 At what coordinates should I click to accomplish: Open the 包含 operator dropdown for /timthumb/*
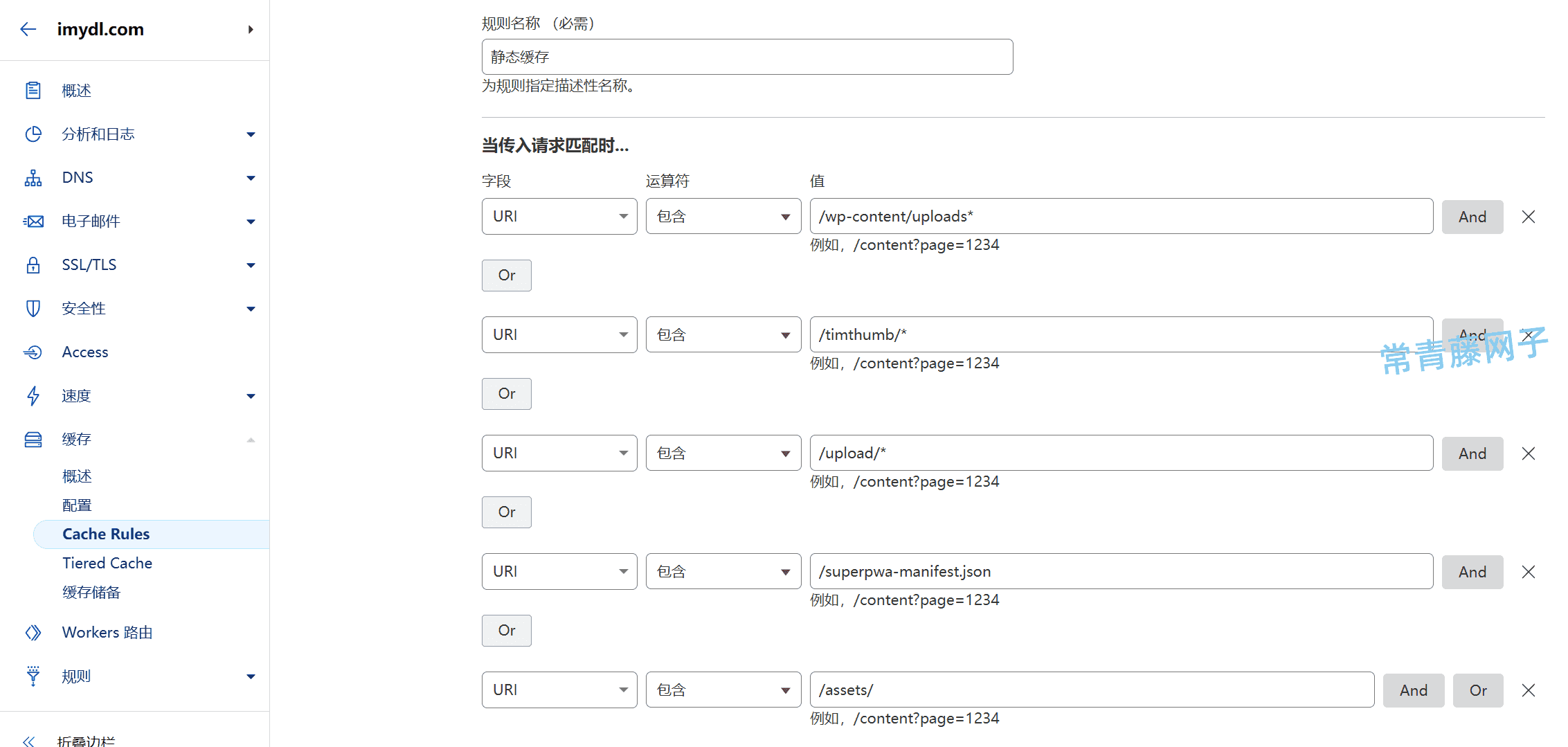[x=723, y=335]
